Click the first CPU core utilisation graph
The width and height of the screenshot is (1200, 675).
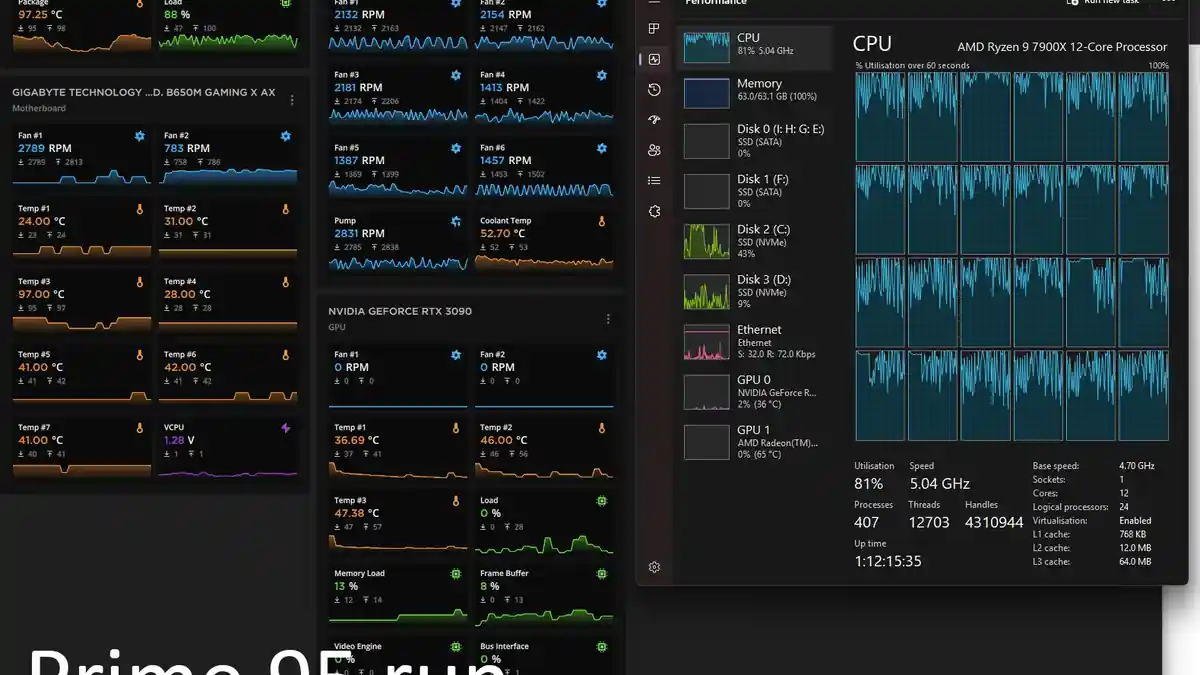(x=880, y=117)
